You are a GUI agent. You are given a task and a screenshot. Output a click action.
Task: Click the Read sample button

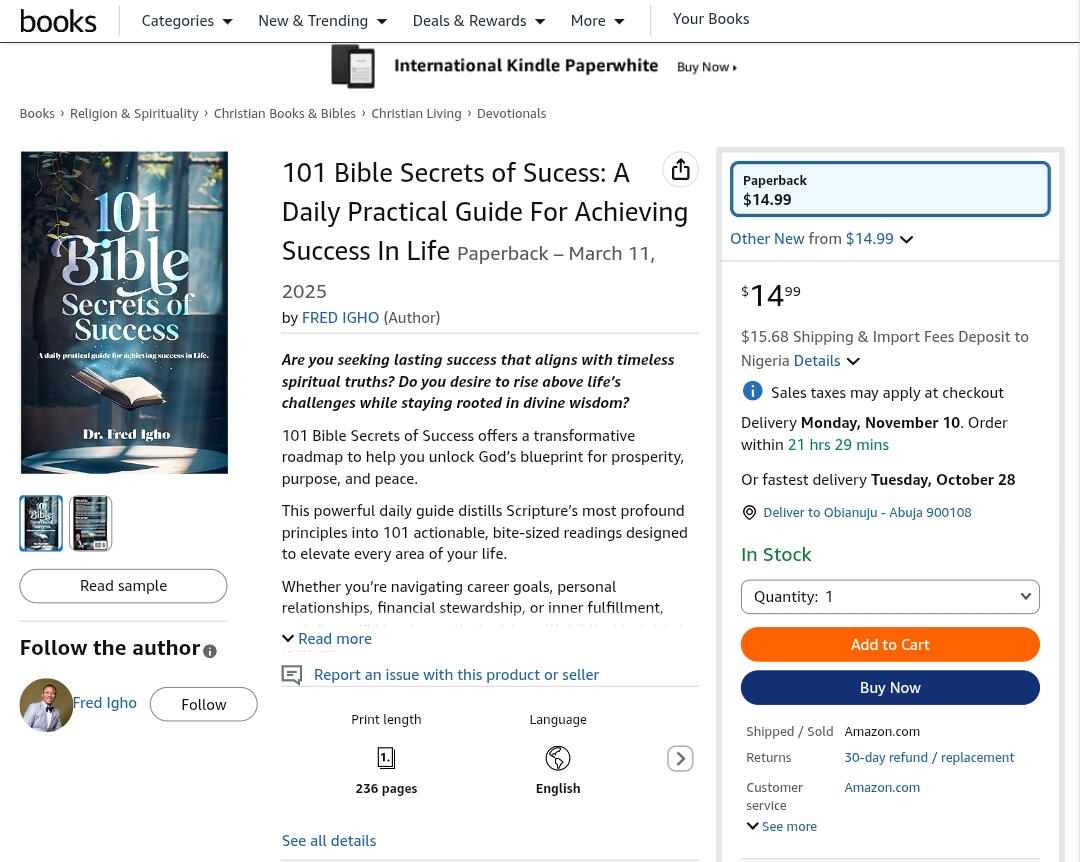click(123, 586)
